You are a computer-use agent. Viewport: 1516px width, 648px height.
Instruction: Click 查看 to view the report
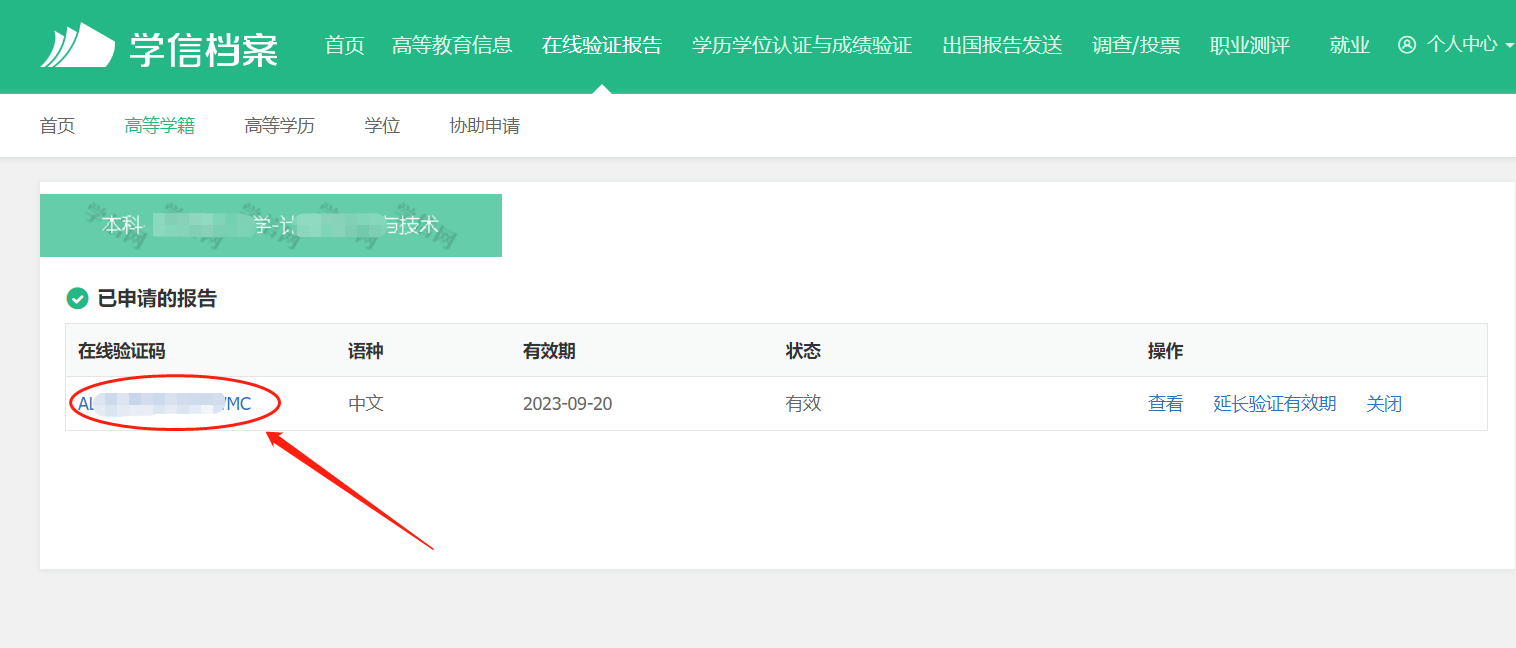pyautogui.click(x=1165, y=403)
